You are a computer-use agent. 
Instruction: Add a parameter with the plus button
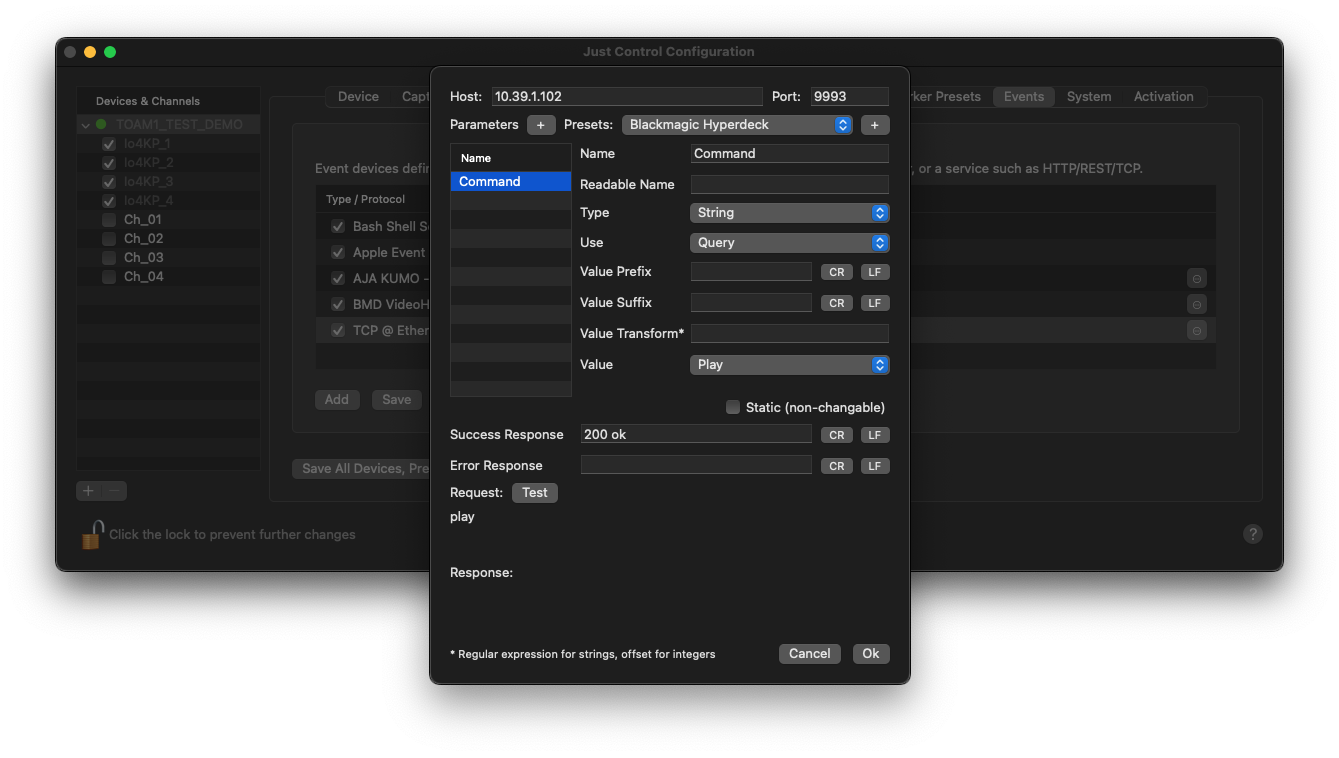pyautogui.click(x=541, y=125)
